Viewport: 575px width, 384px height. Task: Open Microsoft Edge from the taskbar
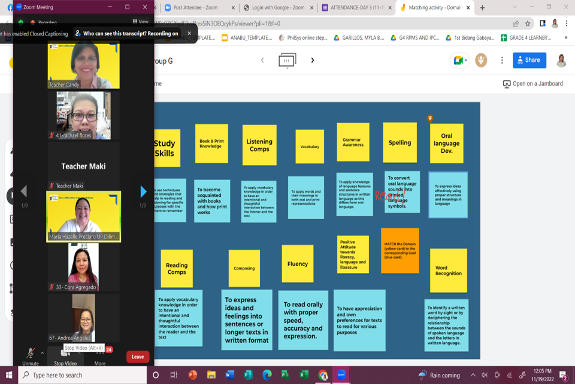pos(267,375)
